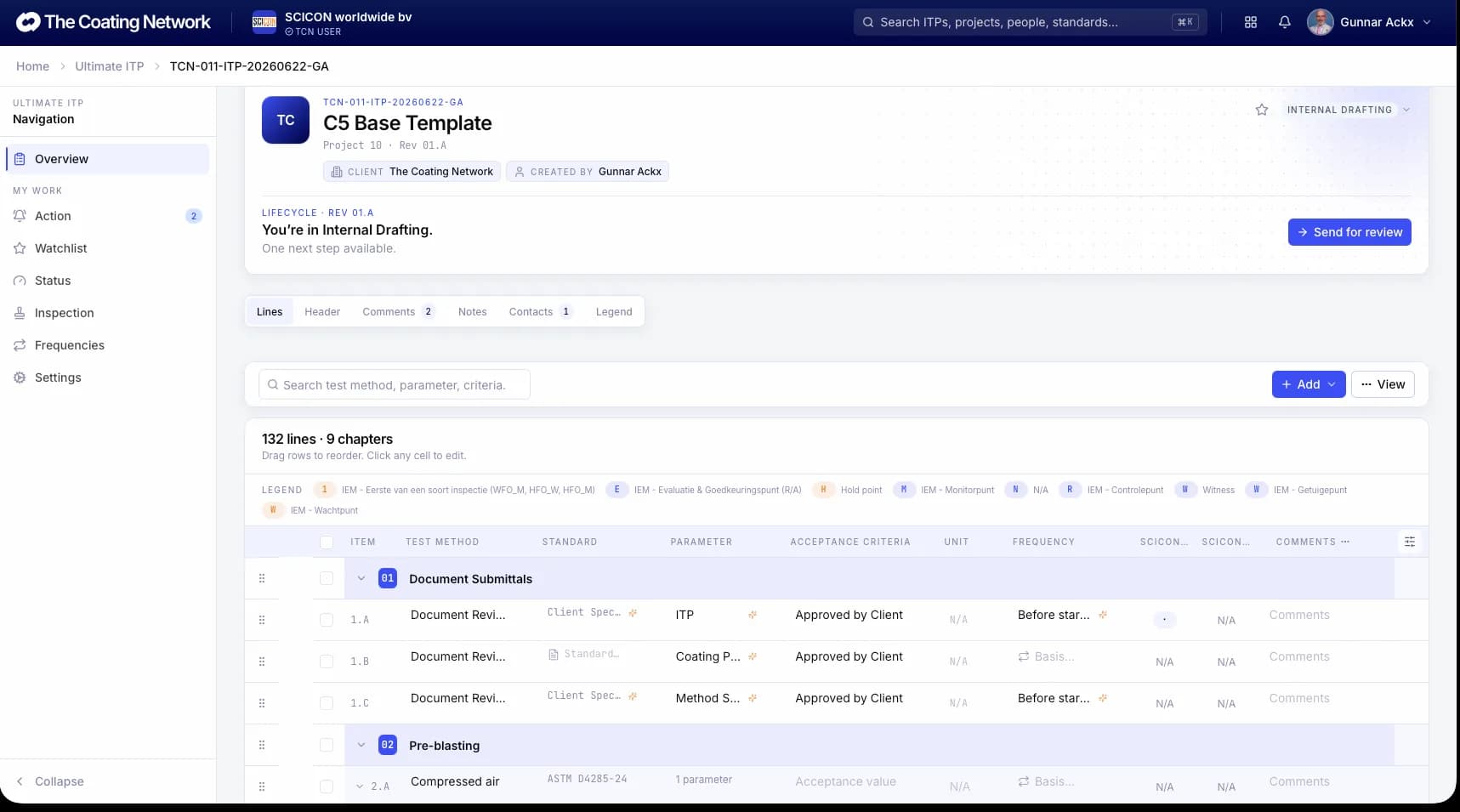The width and height of the screenshot is (1460, 812).
Task: Open Status in the sidebar
Action: (107, 281)
